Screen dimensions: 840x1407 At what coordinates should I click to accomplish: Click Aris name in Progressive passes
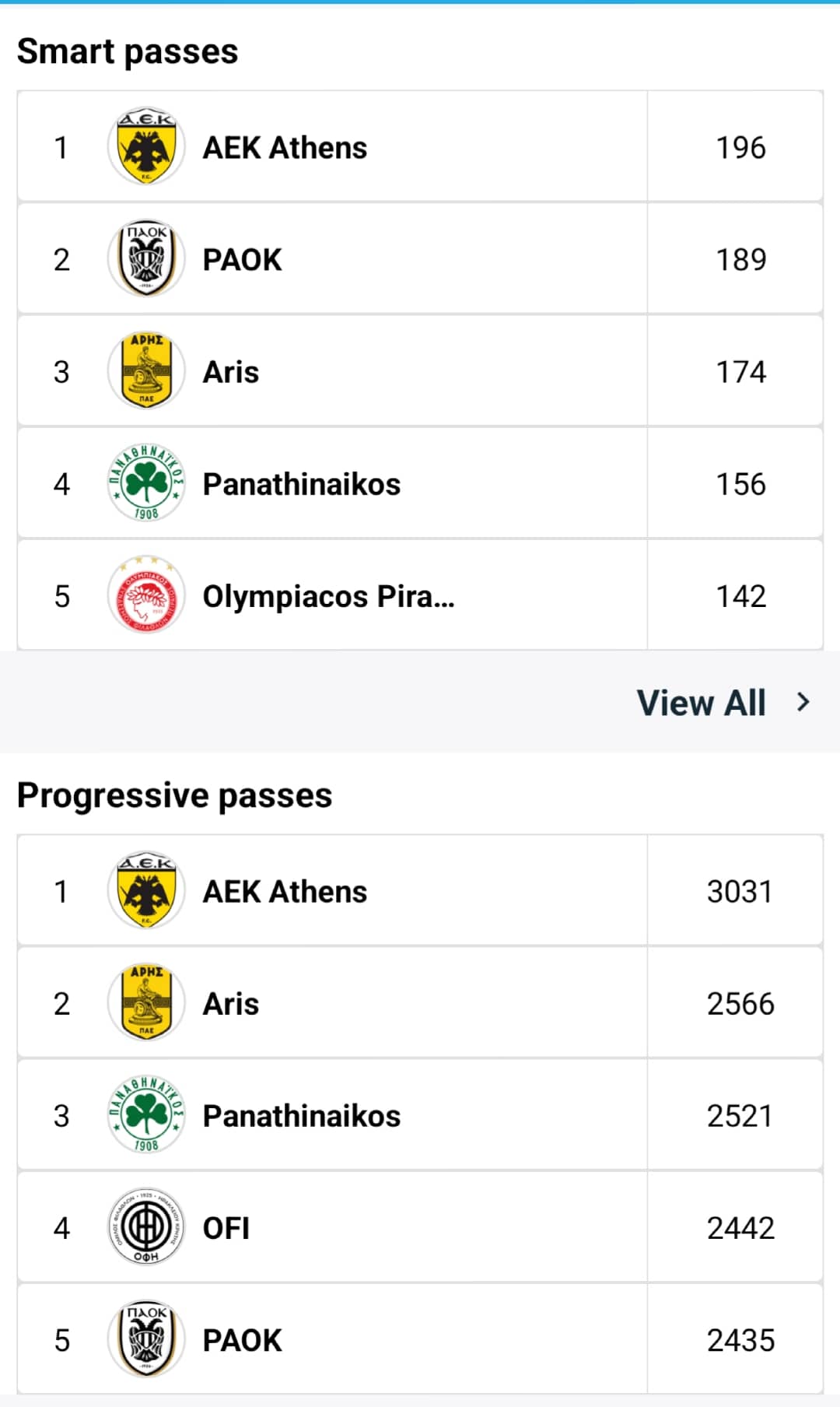click(x=231, y=1004)
